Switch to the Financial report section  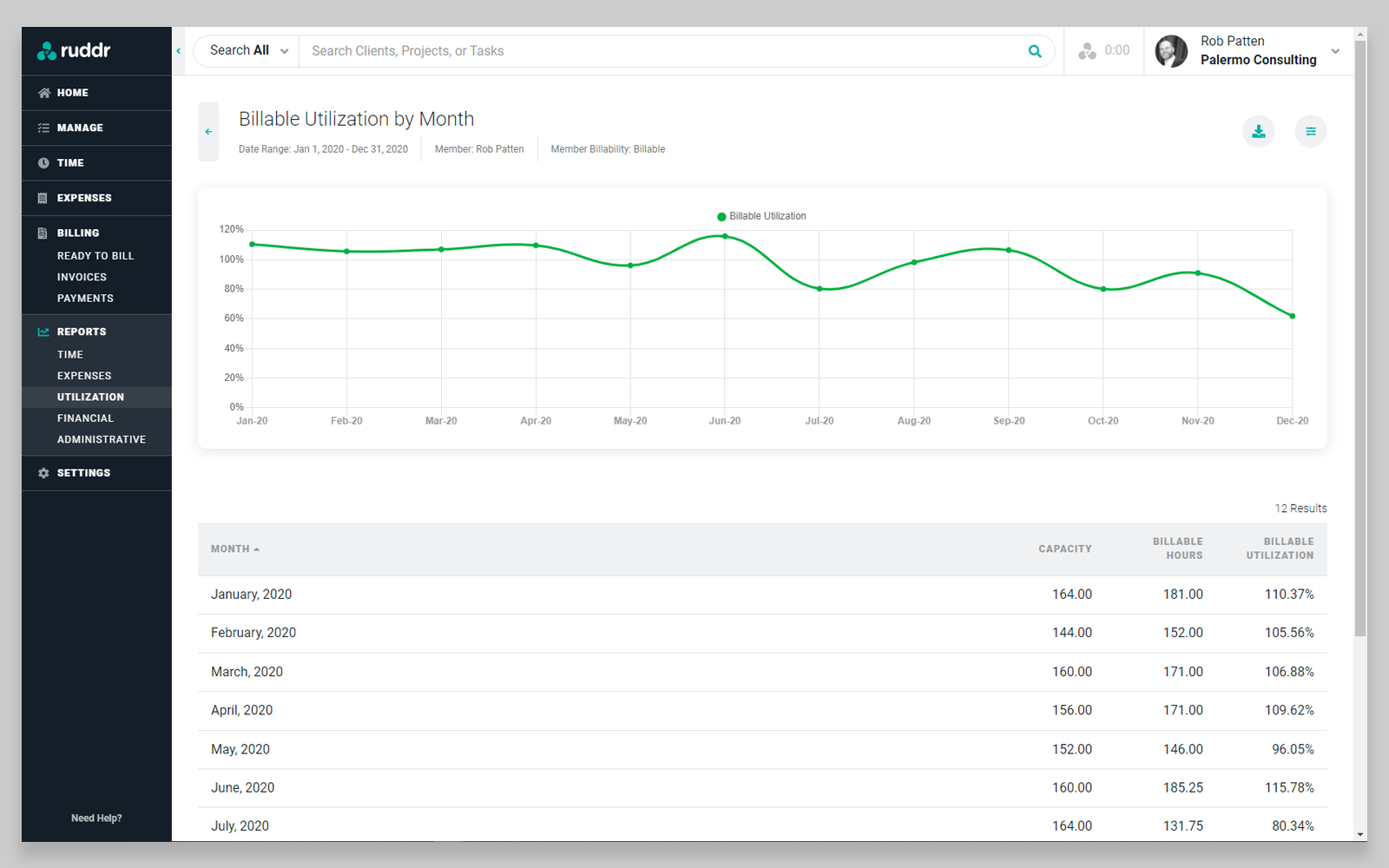click(85, 418)
